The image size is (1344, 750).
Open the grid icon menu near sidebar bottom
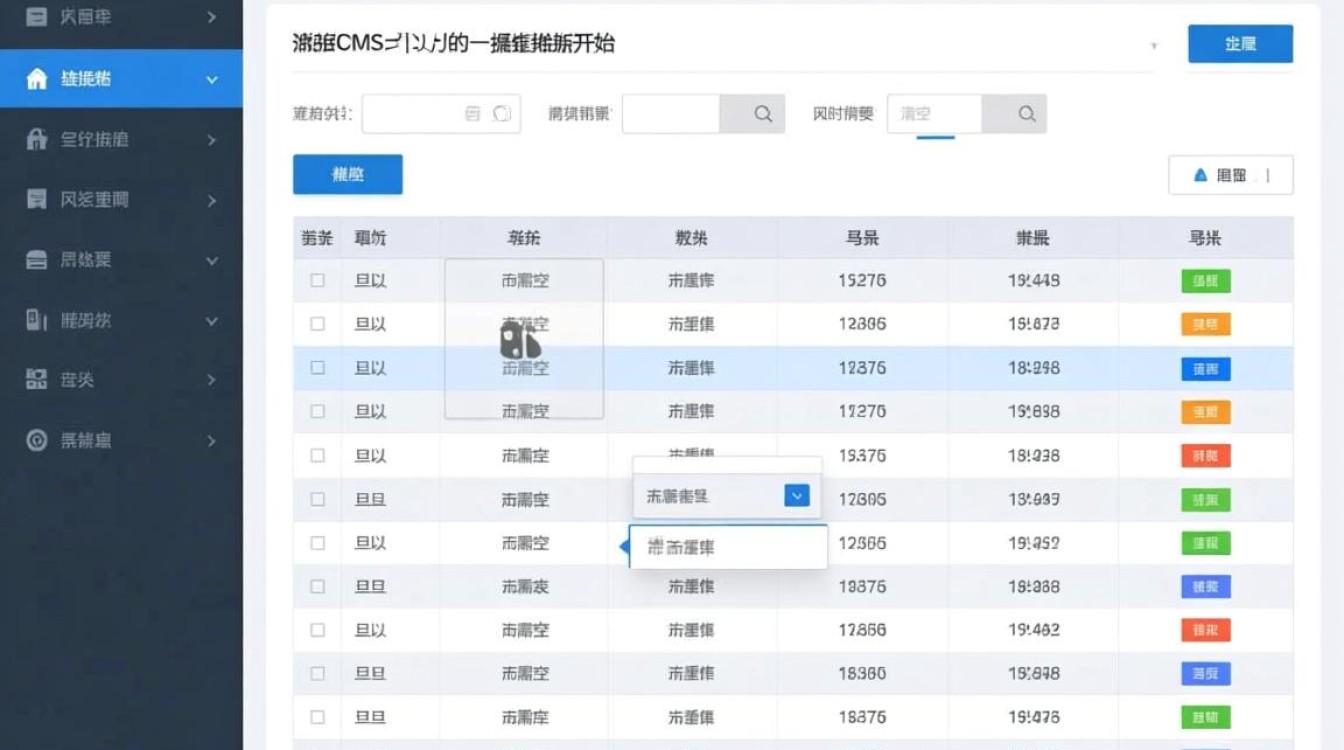(37, 380)
